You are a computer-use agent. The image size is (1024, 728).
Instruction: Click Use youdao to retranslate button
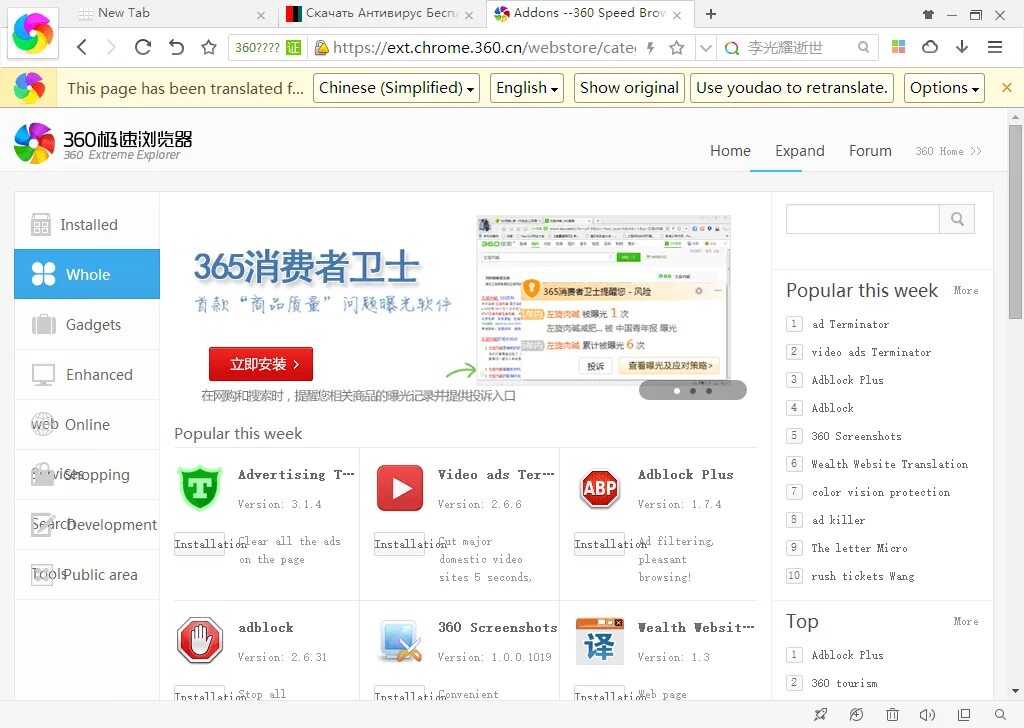(x=792, y=88)
